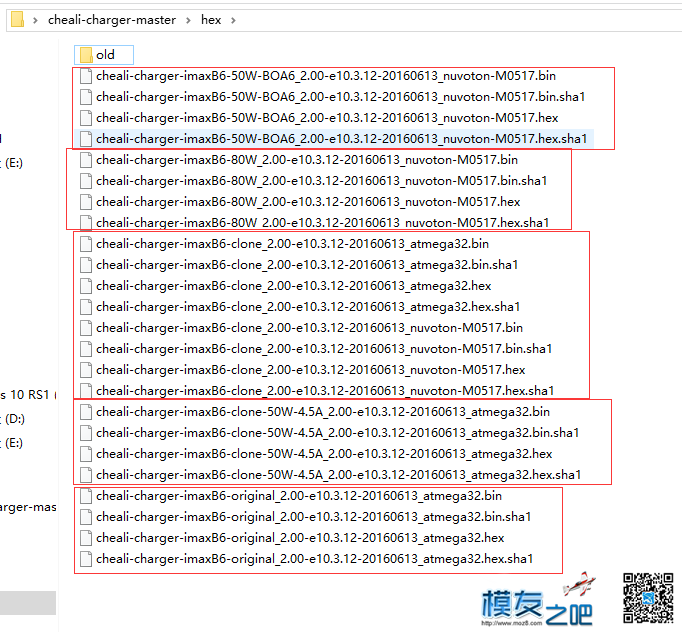Select imaxB6-clone nuvoton-M0517.hex file

coord(303,370)
